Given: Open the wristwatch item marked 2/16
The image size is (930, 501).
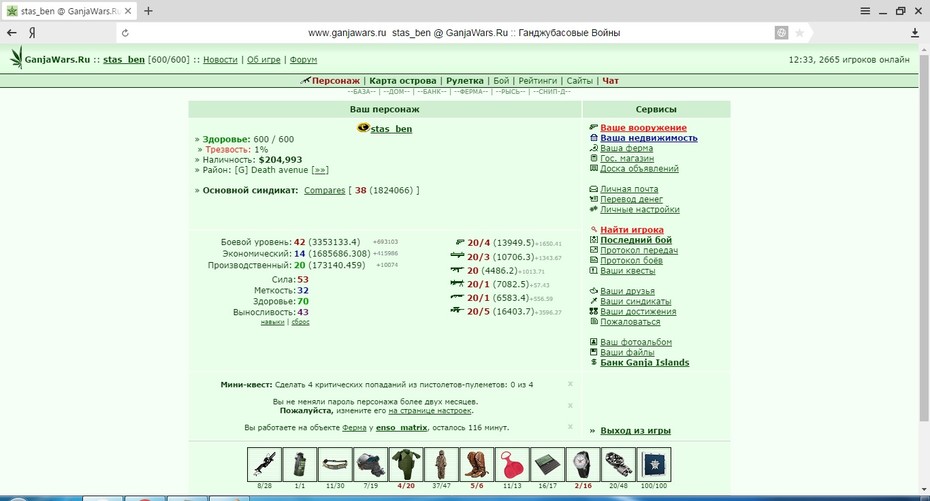Looking at the screenshot, I should pyautogui.click(x=582, y=464).
